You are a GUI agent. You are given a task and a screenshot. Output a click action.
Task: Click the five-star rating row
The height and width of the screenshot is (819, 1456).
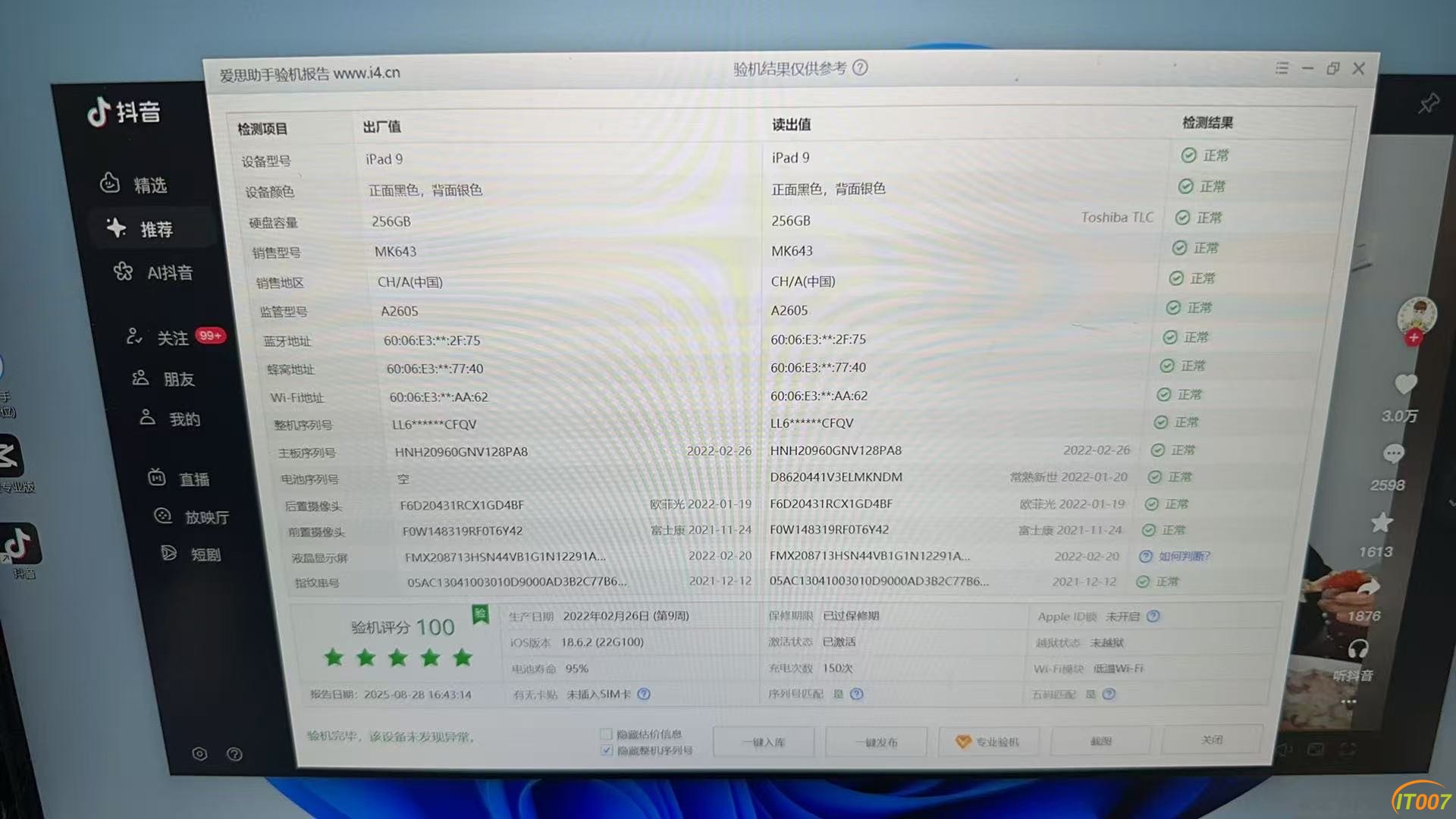[x=398, y=657]
